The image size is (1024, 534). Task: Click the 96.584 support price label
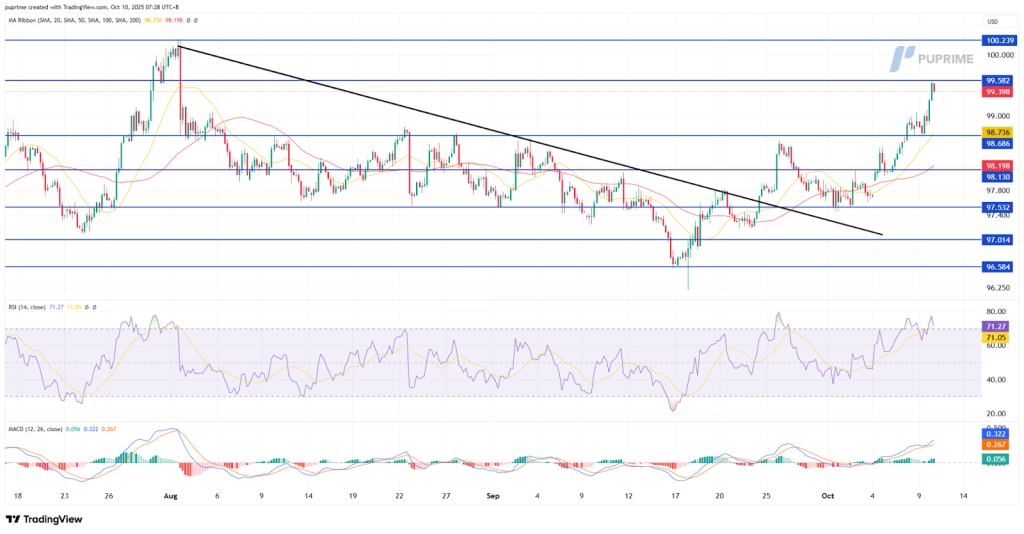tap(999, 267)
